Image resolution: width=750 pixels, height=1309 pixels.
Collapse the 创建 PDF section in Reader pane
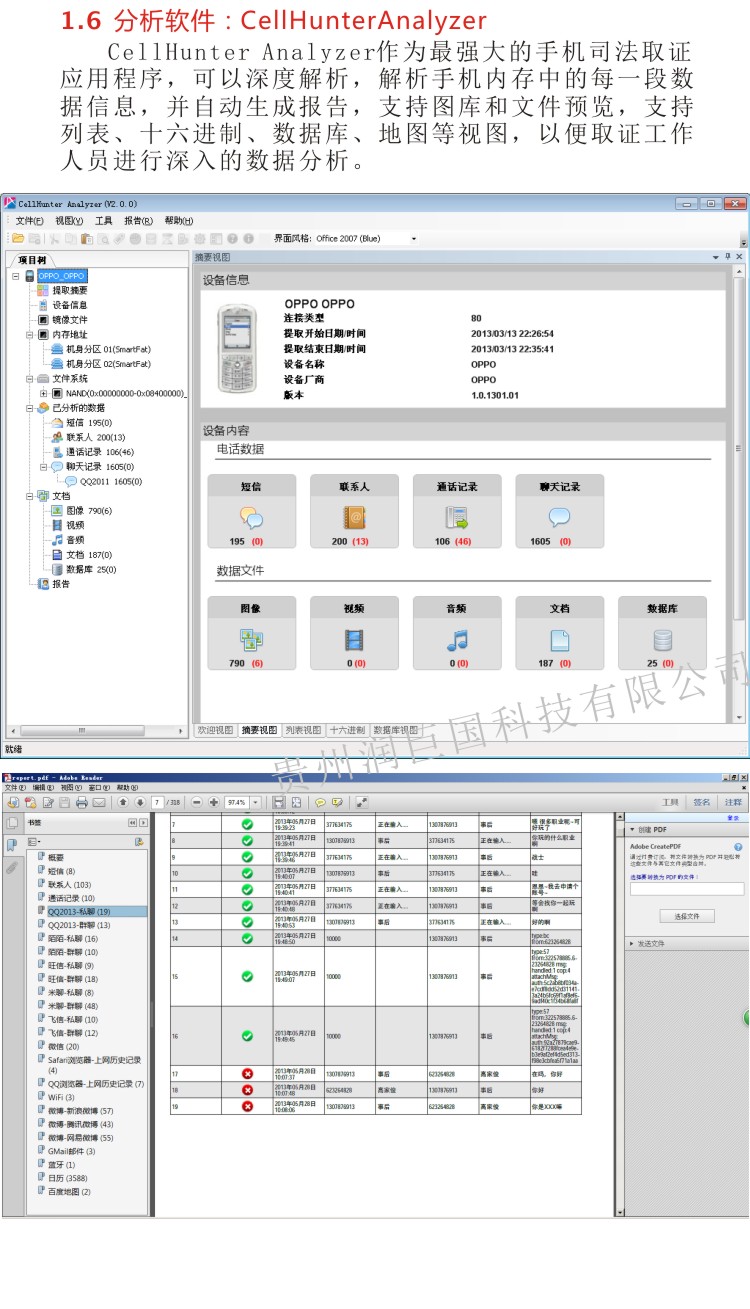pos(632,830)
